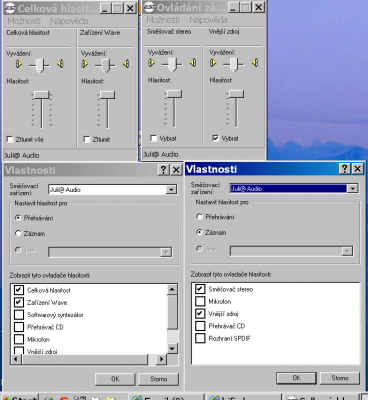Enable Přehrávač CD in left Vlastnosti list
This screenshot has width=368, height=400.
tap(19, 327)
